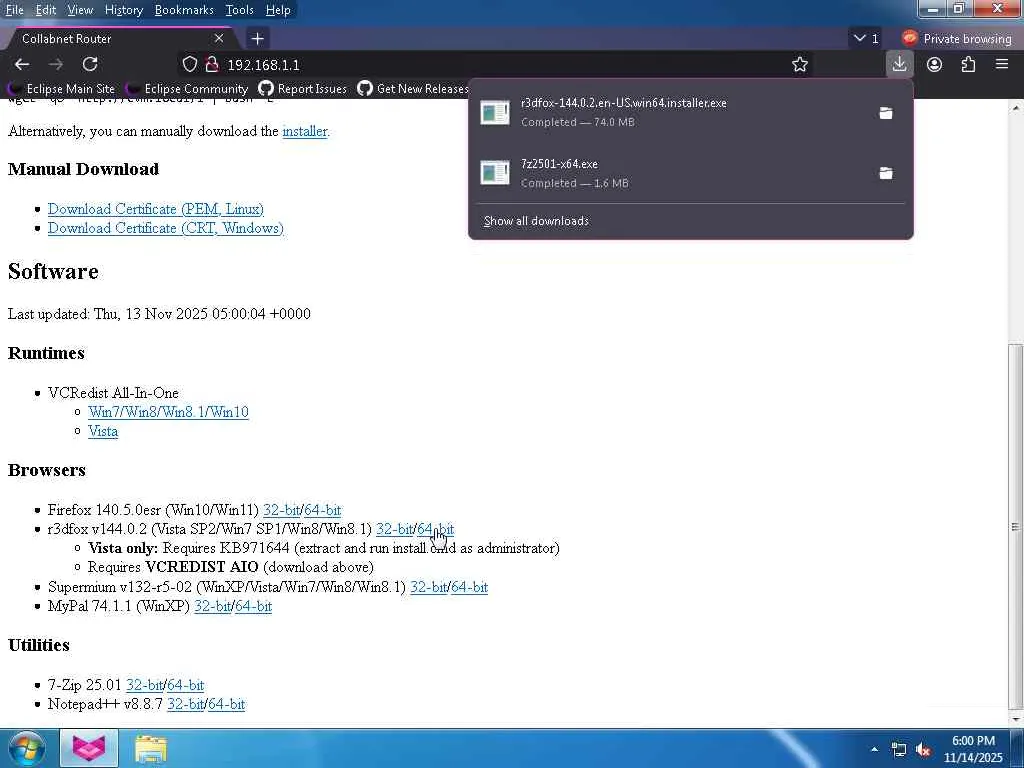Download Certificate (PEM, Linux)
This screenshot has height=768, width=1024.
[155, 209]
